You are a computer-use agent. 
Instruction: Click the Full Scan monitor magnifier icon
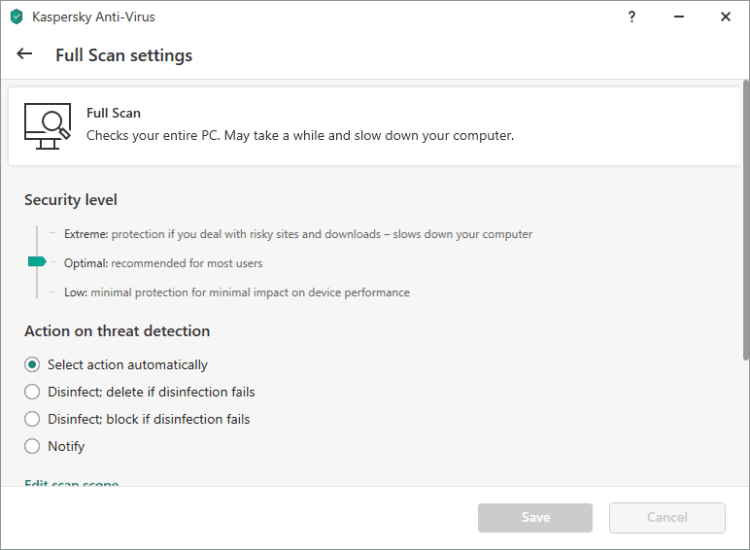[47, 127]
